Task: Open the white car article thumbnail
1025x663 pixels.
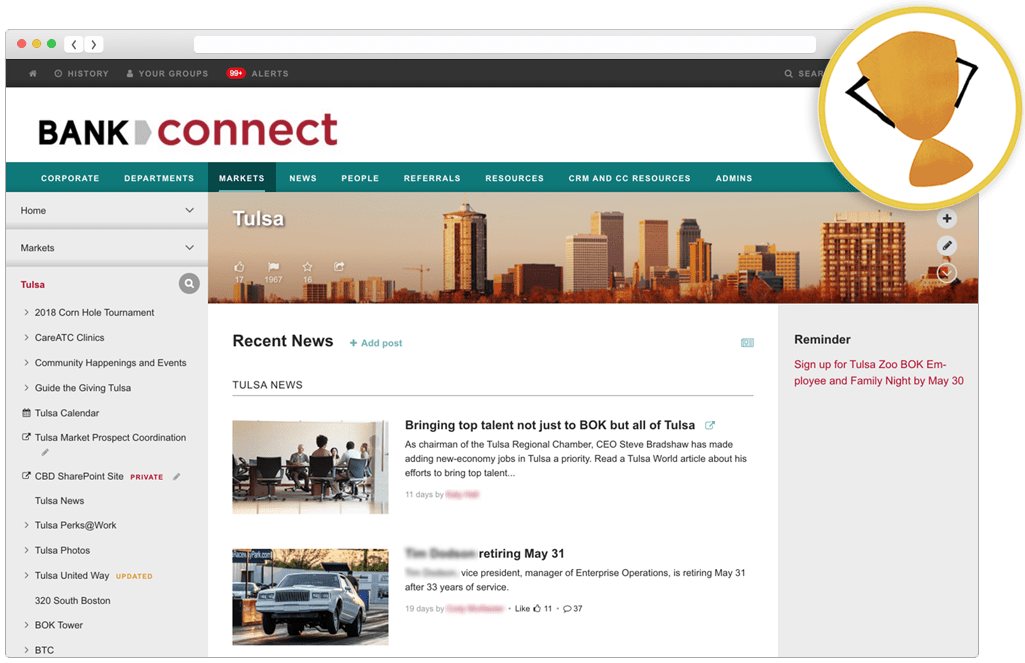Action: click(x=311, y=597)
